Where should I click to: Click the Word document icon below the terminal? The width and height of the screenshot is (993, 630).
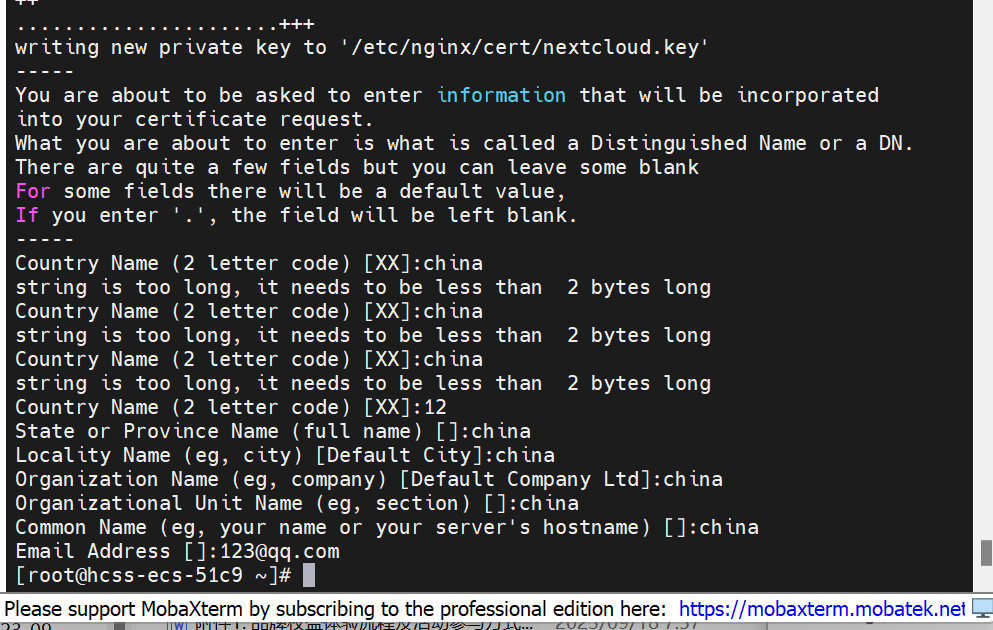[180, 625]
